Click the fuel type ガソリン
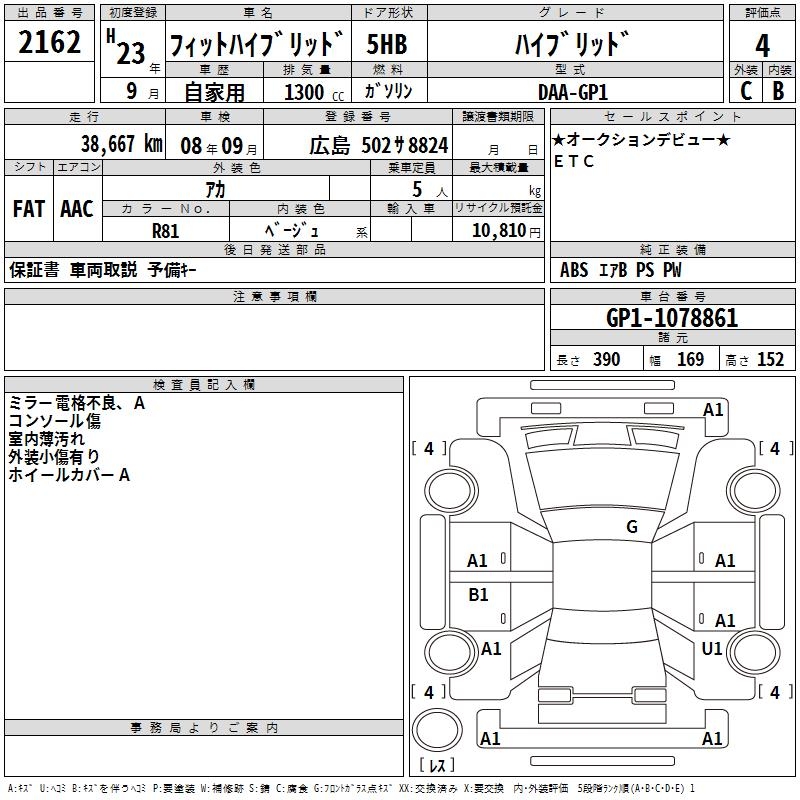Screen dimensions: 800x800 click(388, 91)
